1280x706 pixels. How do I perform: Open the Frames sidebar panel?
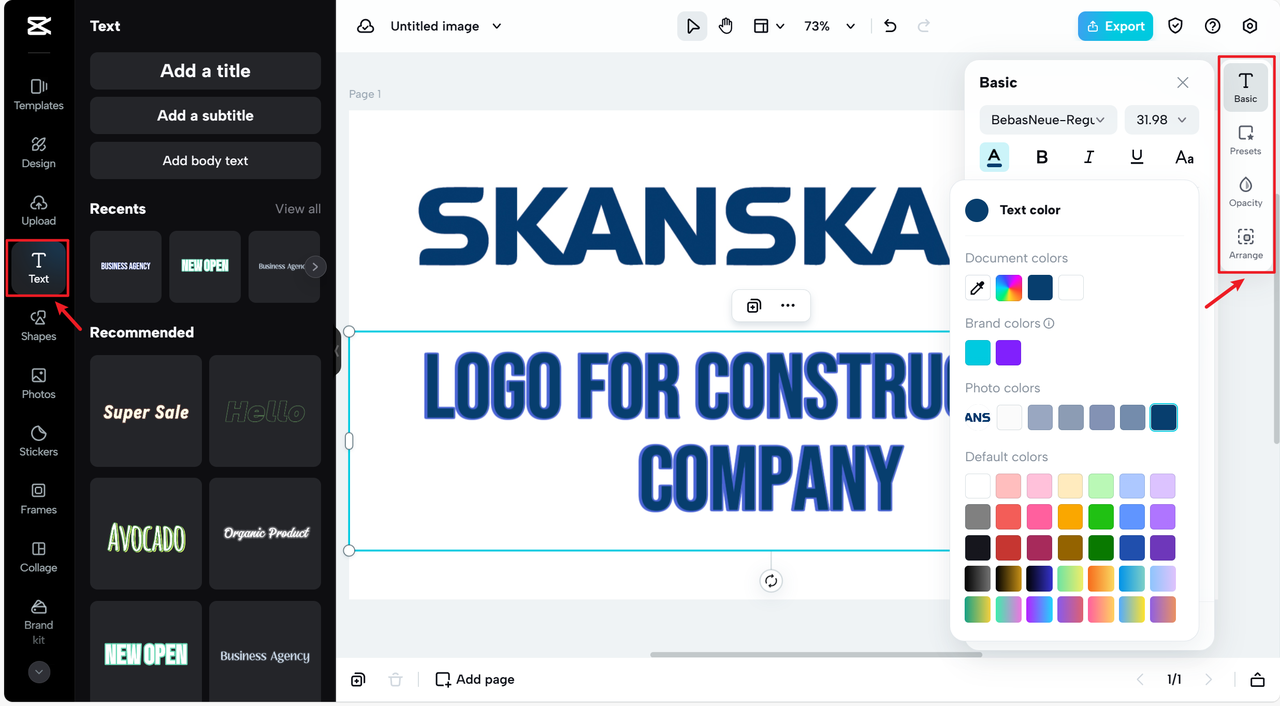point(39,498)
